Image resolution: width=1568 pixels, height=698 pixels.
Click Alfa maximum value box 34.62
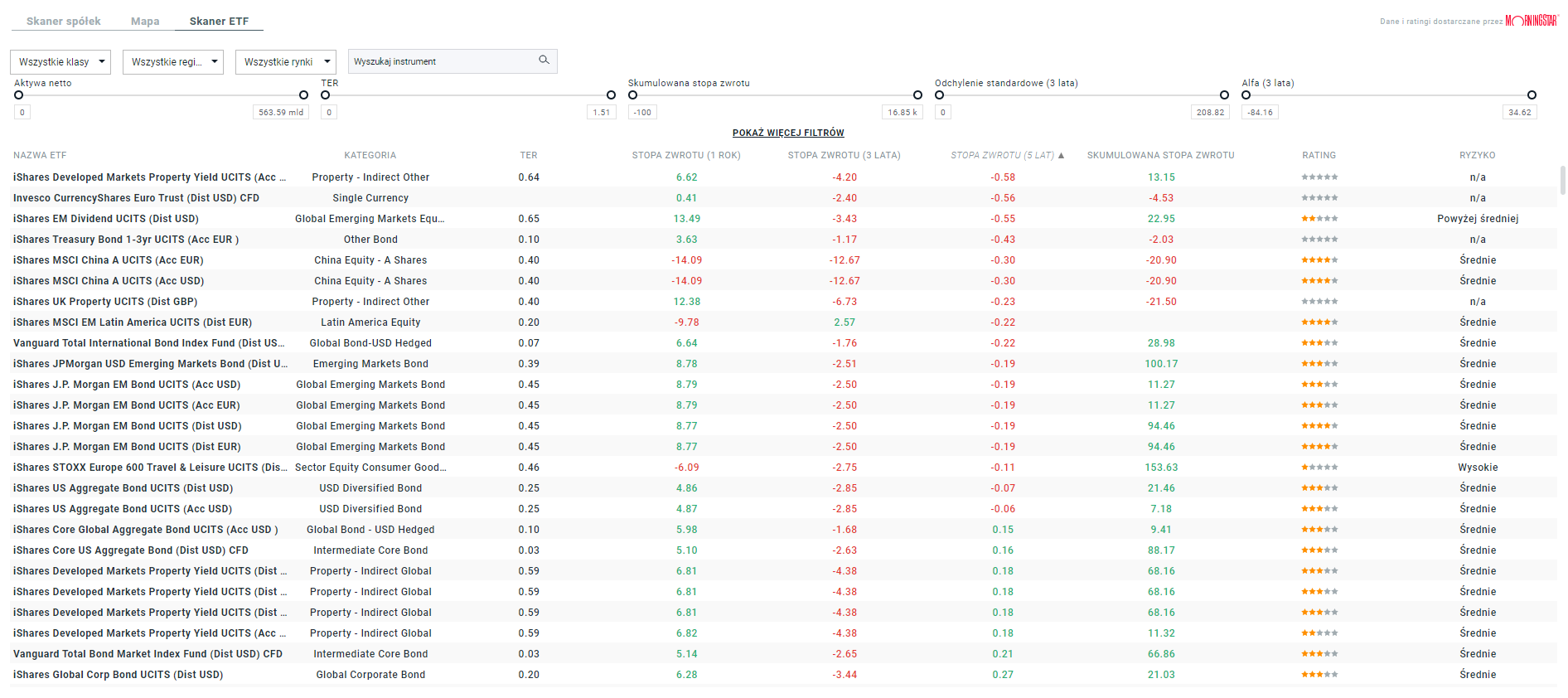pyautogui.click(x=1520, y=113)
